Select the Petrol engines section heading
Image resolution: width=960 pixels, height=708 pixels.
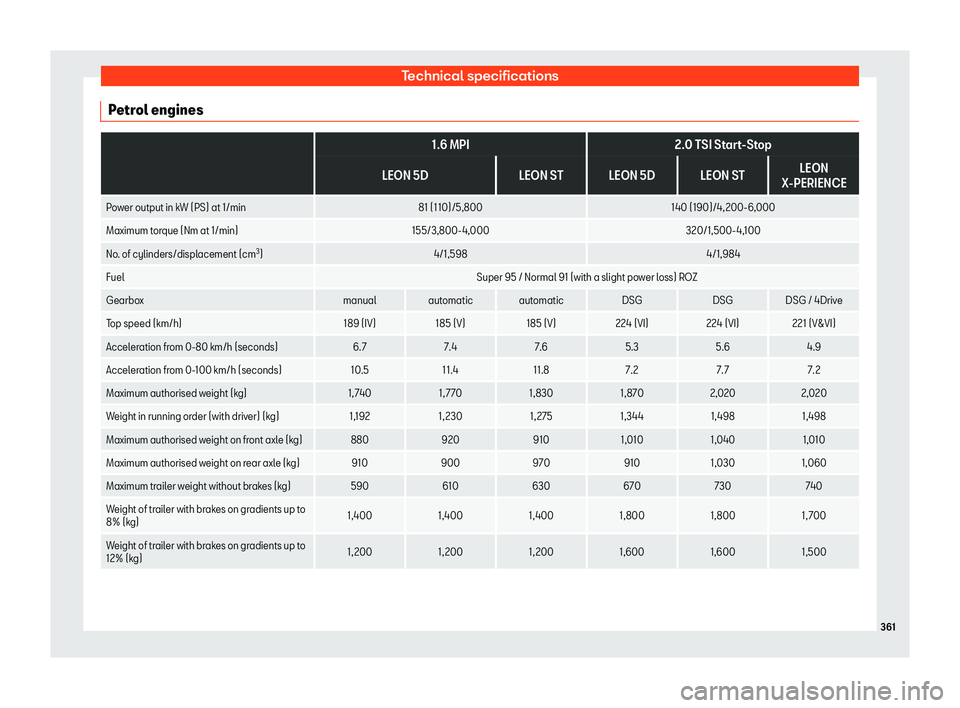(154, 109)
